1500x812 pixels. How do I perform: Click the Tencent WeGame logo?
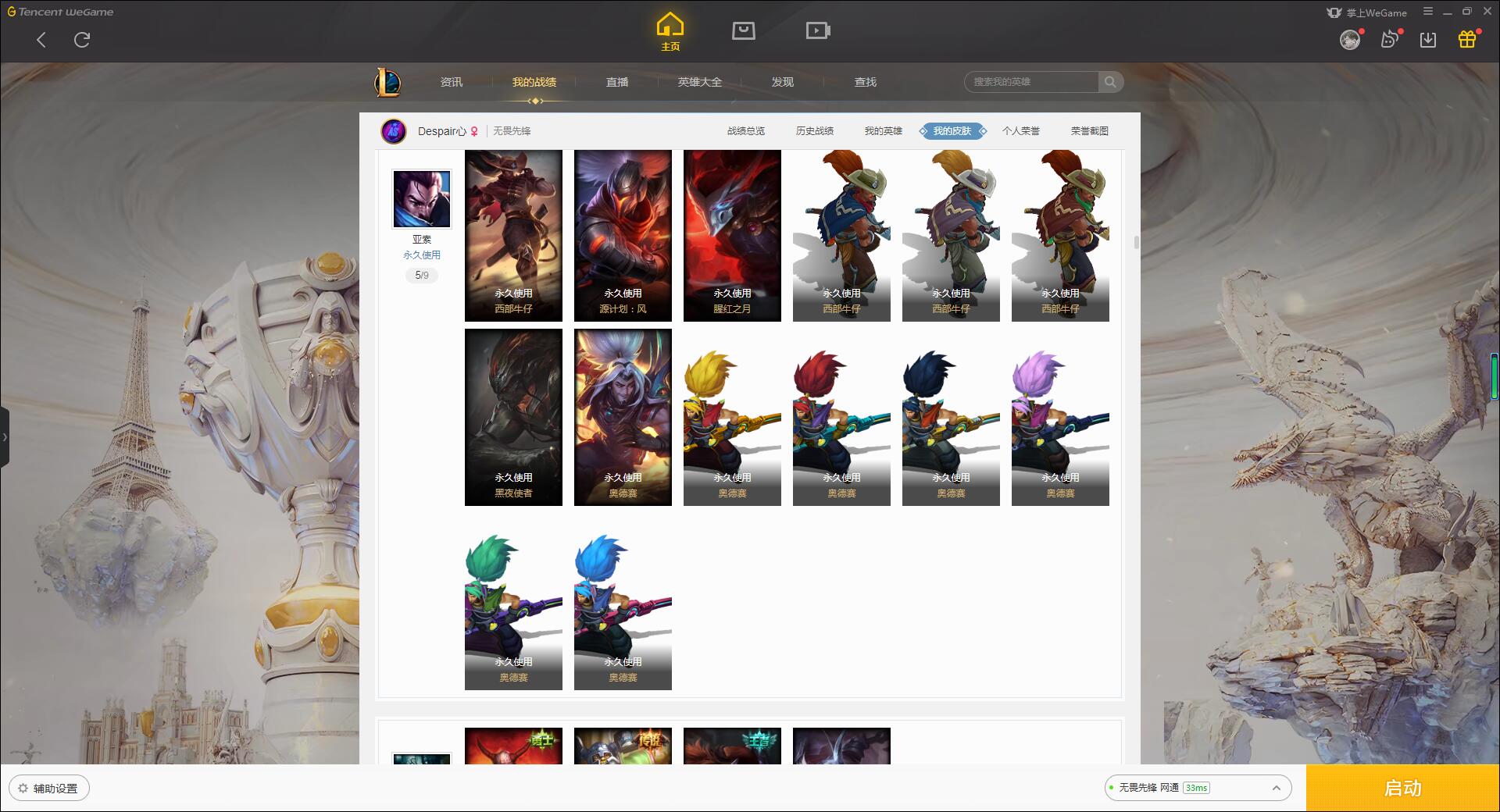(60, 12)
